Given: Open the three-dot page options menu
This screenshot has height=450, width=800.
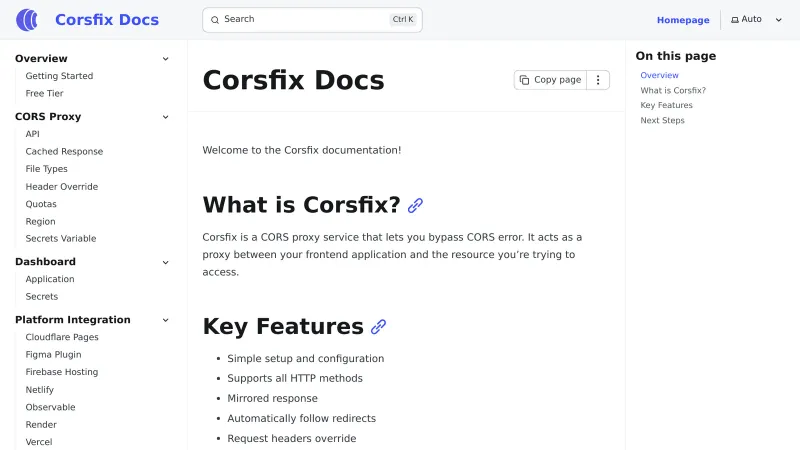Looking at the screenshot, I should [x=598, y=80].
